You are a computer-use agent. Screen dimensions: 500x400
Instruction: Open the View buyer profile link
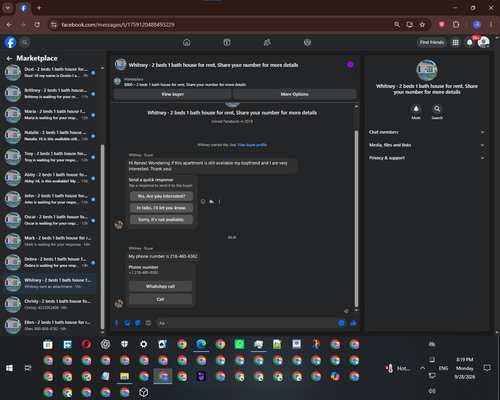pos(252,145)
